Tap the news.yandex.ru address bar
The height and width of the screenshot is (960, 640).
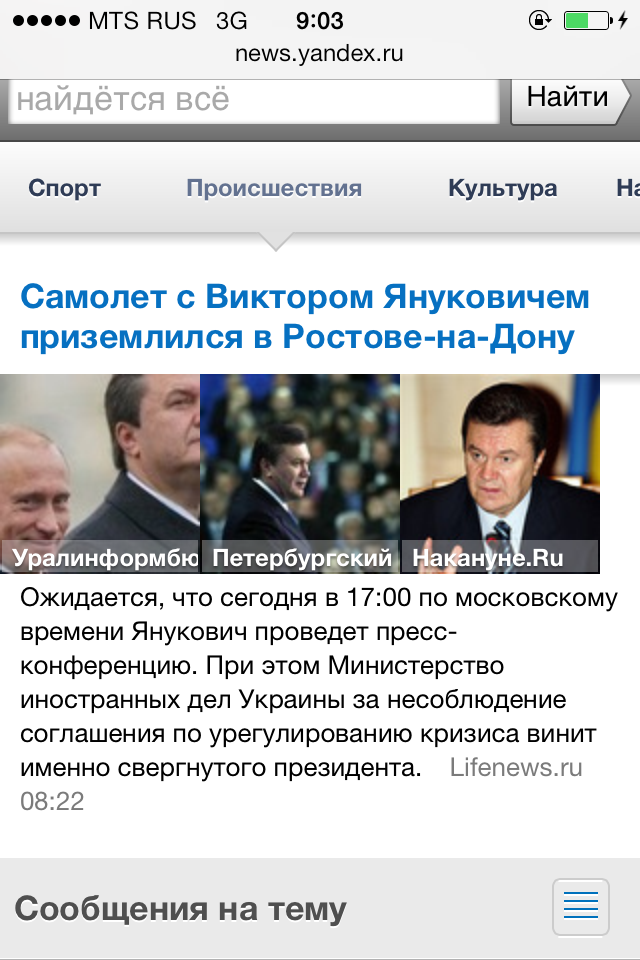(319, 53)
